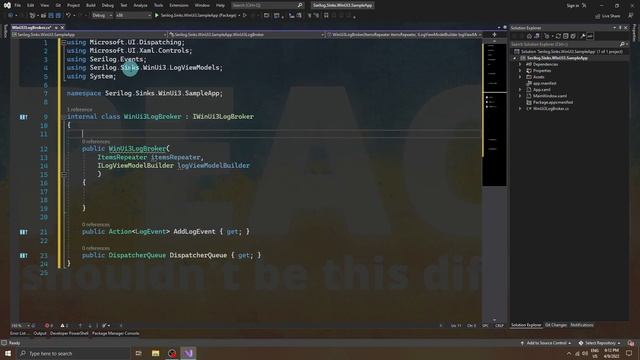
Task: Switch to the Notifications tab
Action: pyautogui.click(x=582, y=325)
